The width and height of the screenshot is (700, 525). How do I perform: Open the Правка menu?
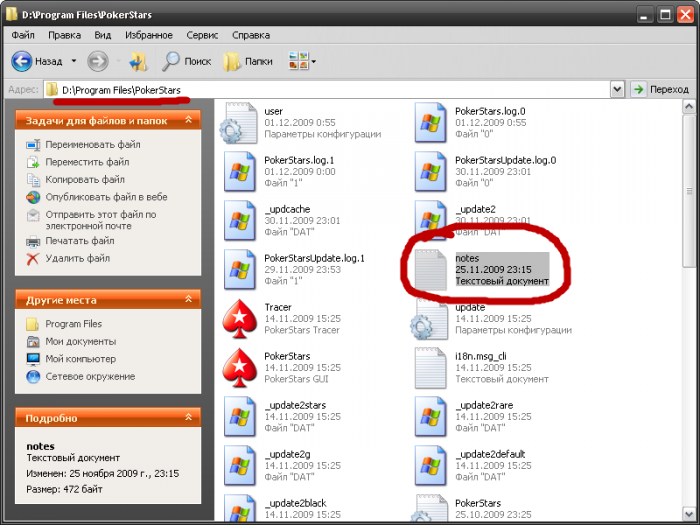tap(64, 35)
